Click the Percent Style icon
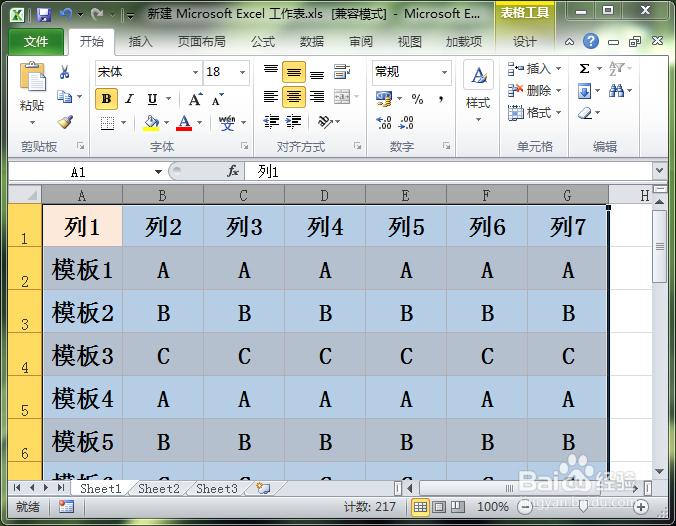676x526 pixels. tap(417, 100)
